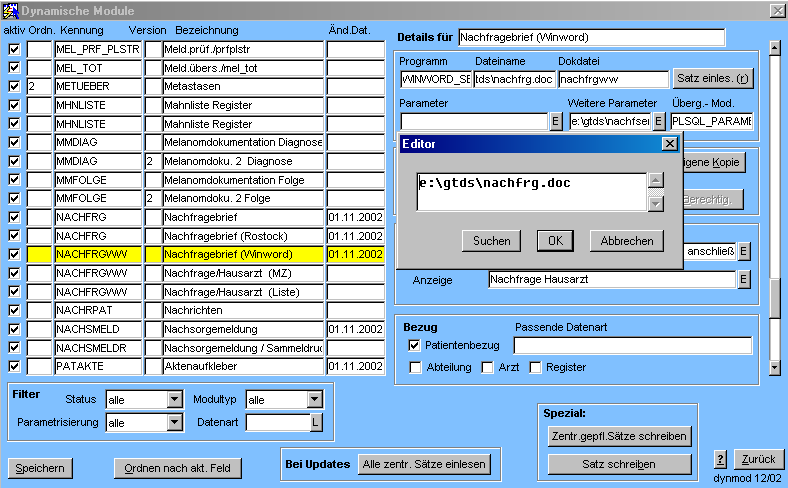788x488 pixels.
Task: Toggle the Patientenbezug checkbox
Action: point(415,345)
